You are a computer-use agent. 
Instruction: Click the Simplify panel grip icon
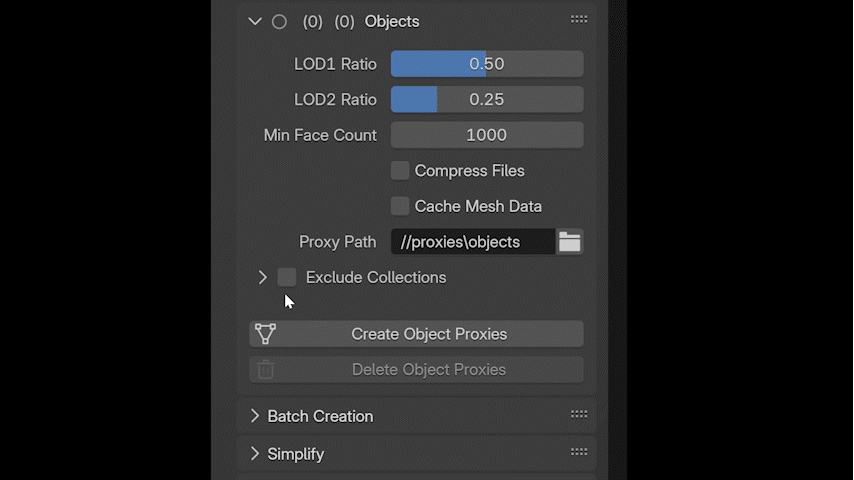[x=579, y=452]
